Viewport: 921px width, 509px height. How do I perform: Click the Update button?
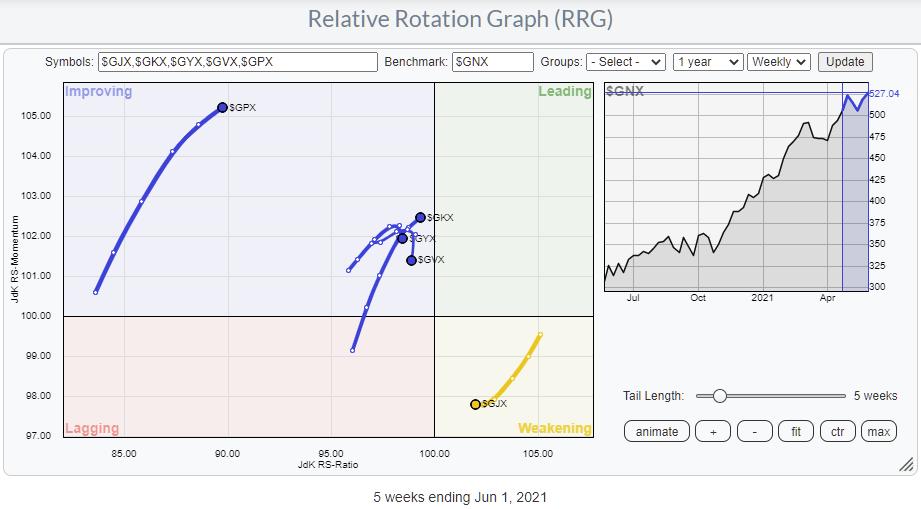coord(845,62)
